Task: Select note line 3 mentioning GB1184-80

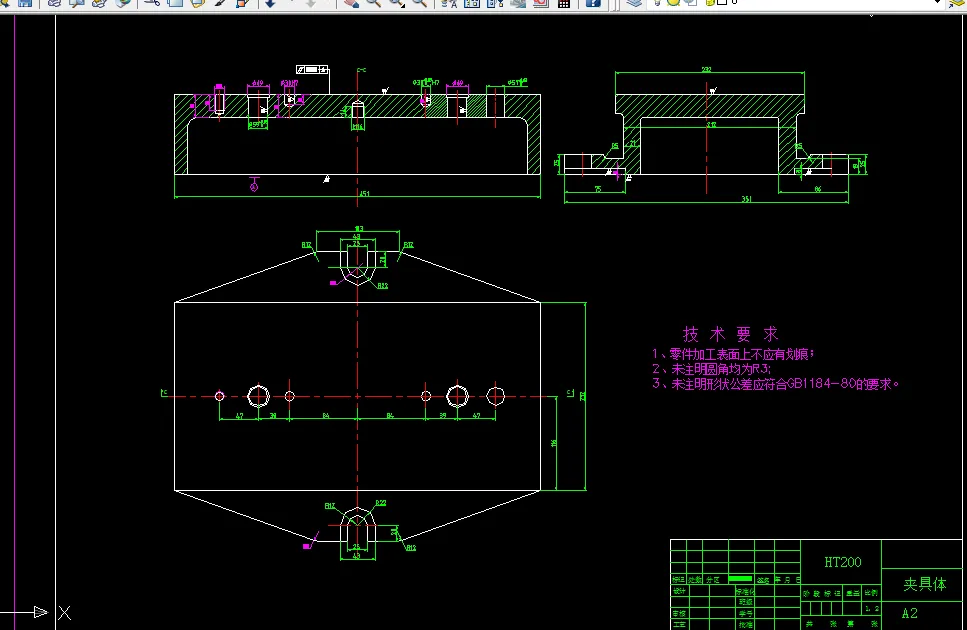Action: click(x=776, y=383)
